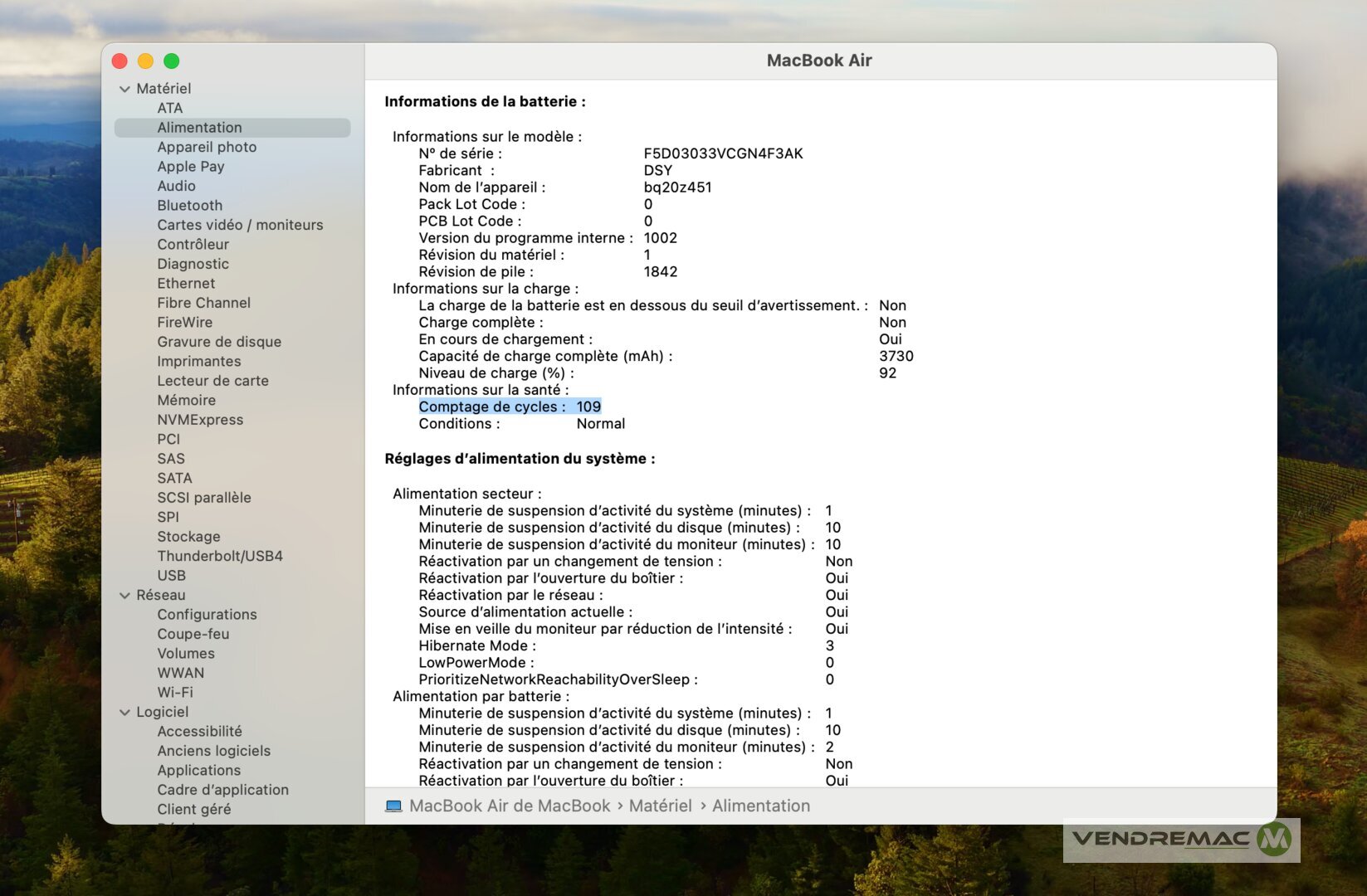Select Applications under Logiciel
Image resolution: width=1367 pixels, height=896 pixels.
pyautogui.click(x=198, y=771)
